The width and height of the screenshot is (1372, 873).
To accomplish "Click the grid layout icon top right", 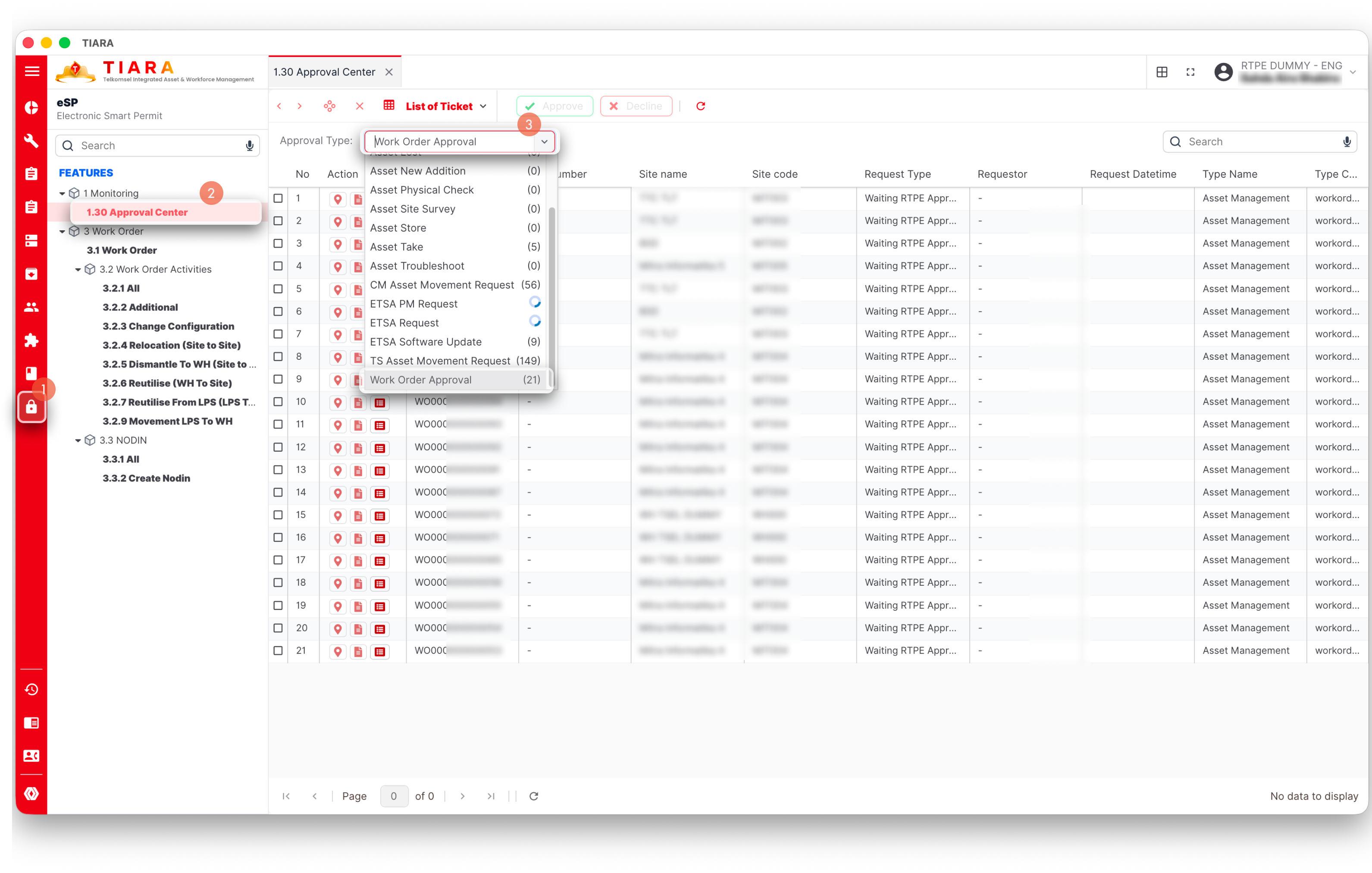I will 1162,72.
